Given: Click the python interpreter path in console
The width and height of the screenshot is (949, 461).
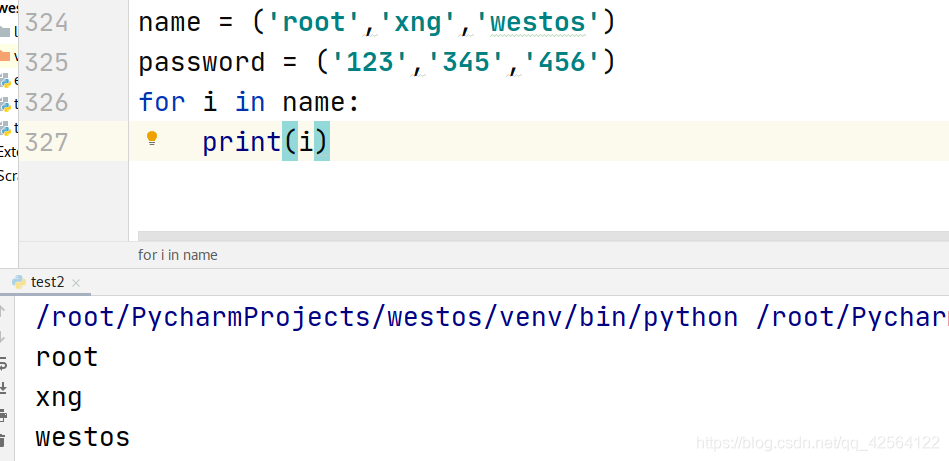Looking at the screenshot, I should coord(387,318).
